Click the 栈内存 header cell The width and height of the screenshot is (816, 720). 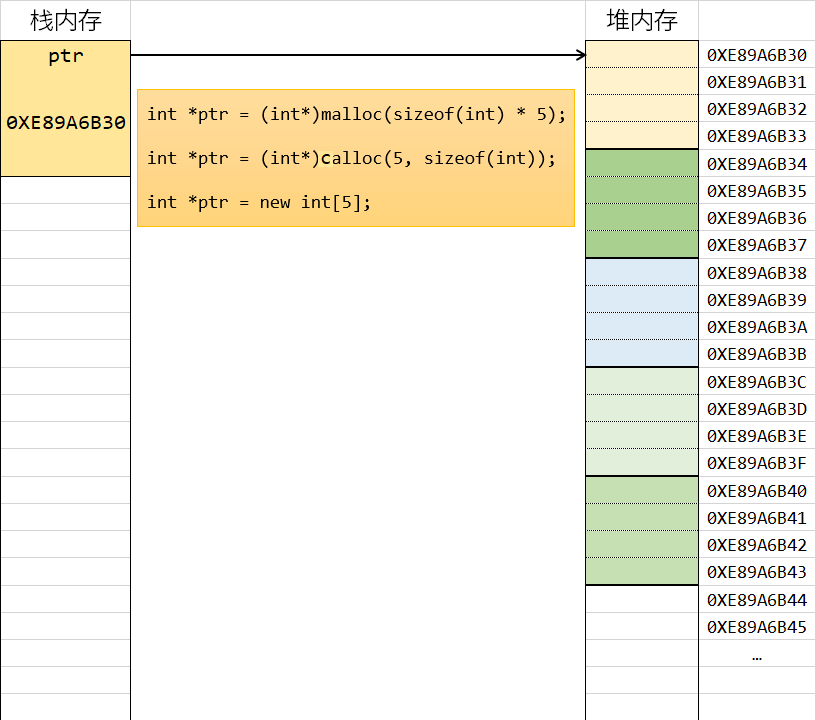[x=65, y=20]
